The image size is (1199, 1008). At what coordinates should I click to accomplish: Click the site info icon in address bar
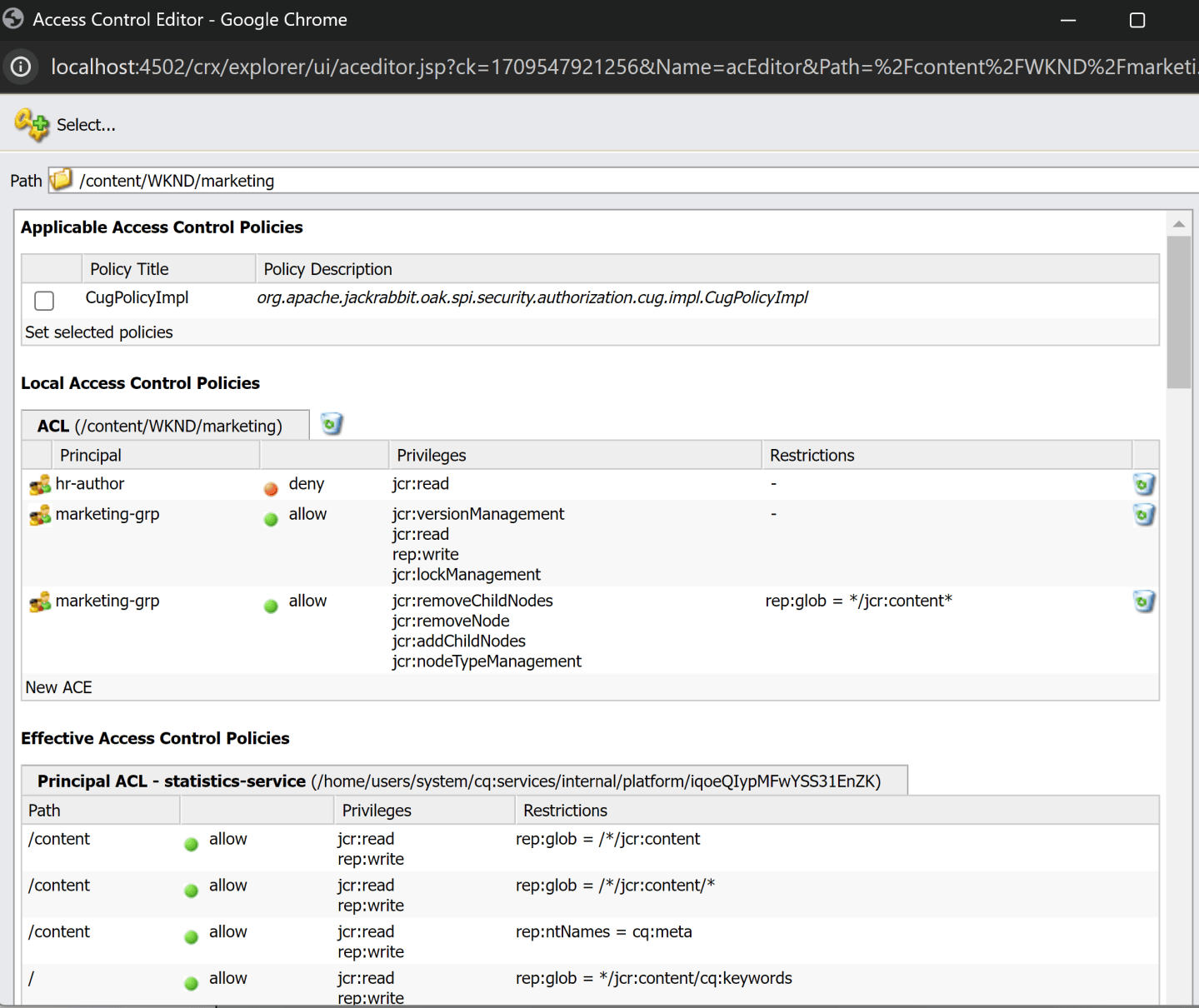point(21,67)
